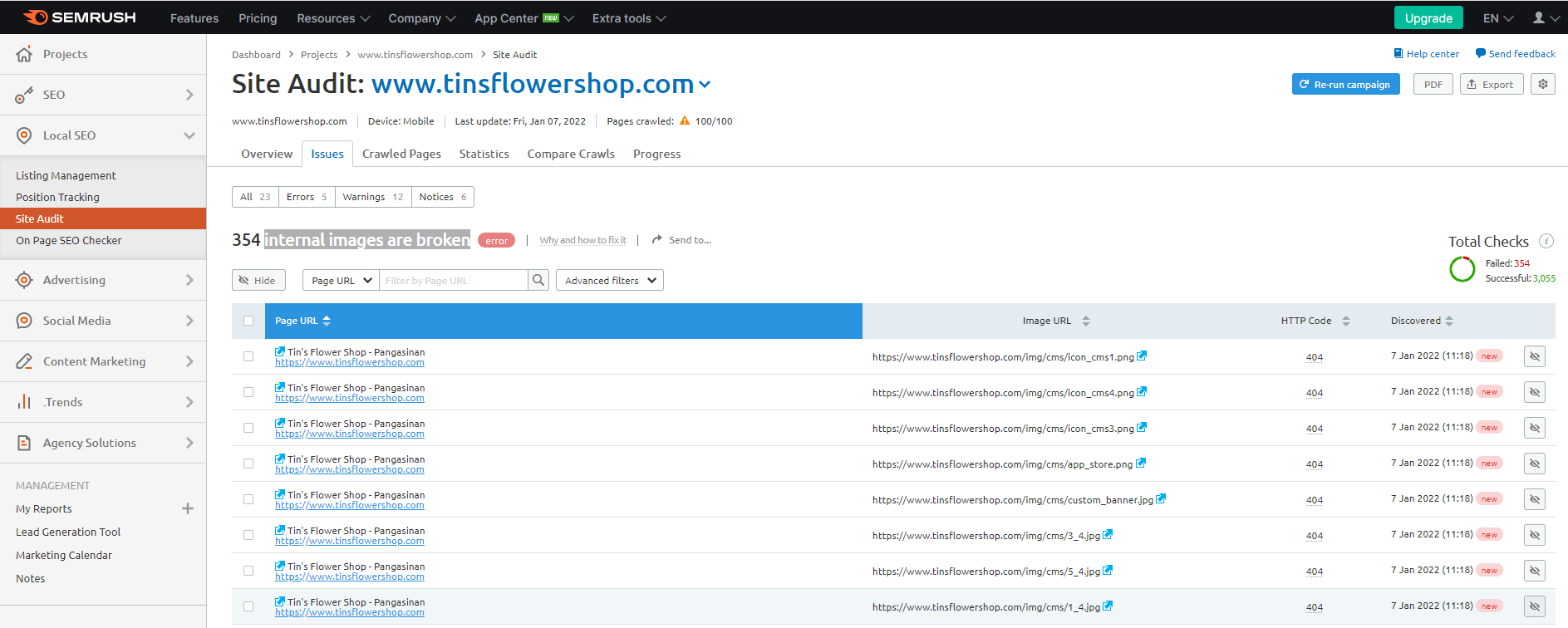
Task: Open Total Checks info icon
Action: tap(1546, 241)
